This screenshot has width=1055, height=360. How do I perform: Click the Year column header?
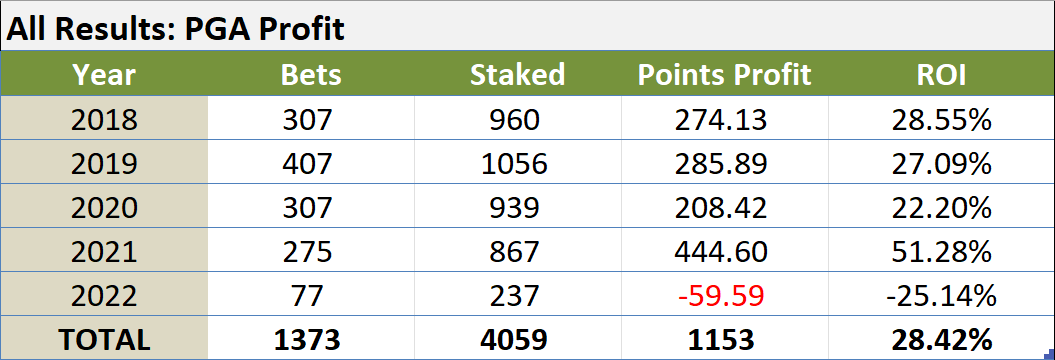click(104, 75)
